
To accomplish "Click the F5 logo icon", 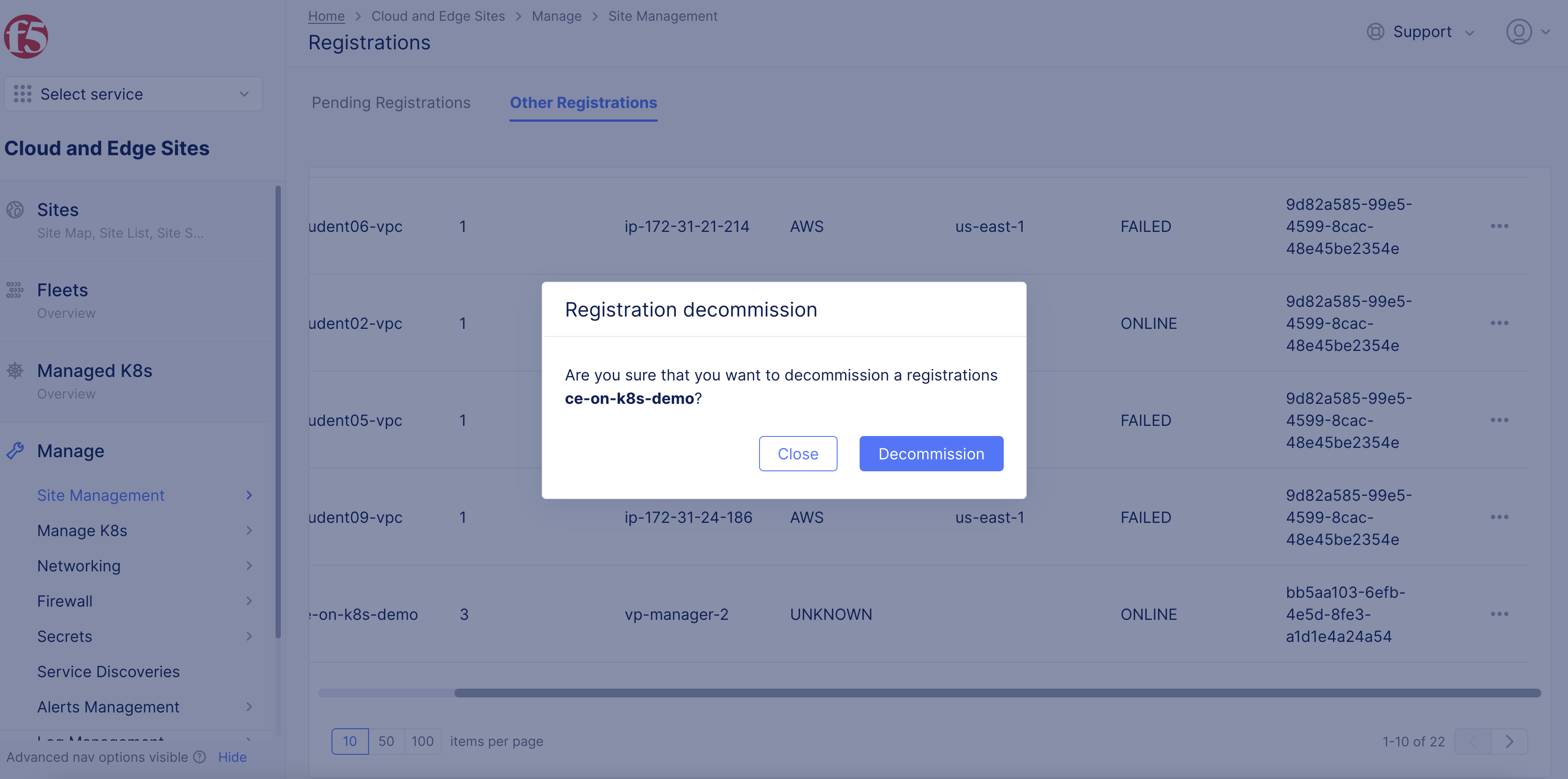I will pos(26,37).
